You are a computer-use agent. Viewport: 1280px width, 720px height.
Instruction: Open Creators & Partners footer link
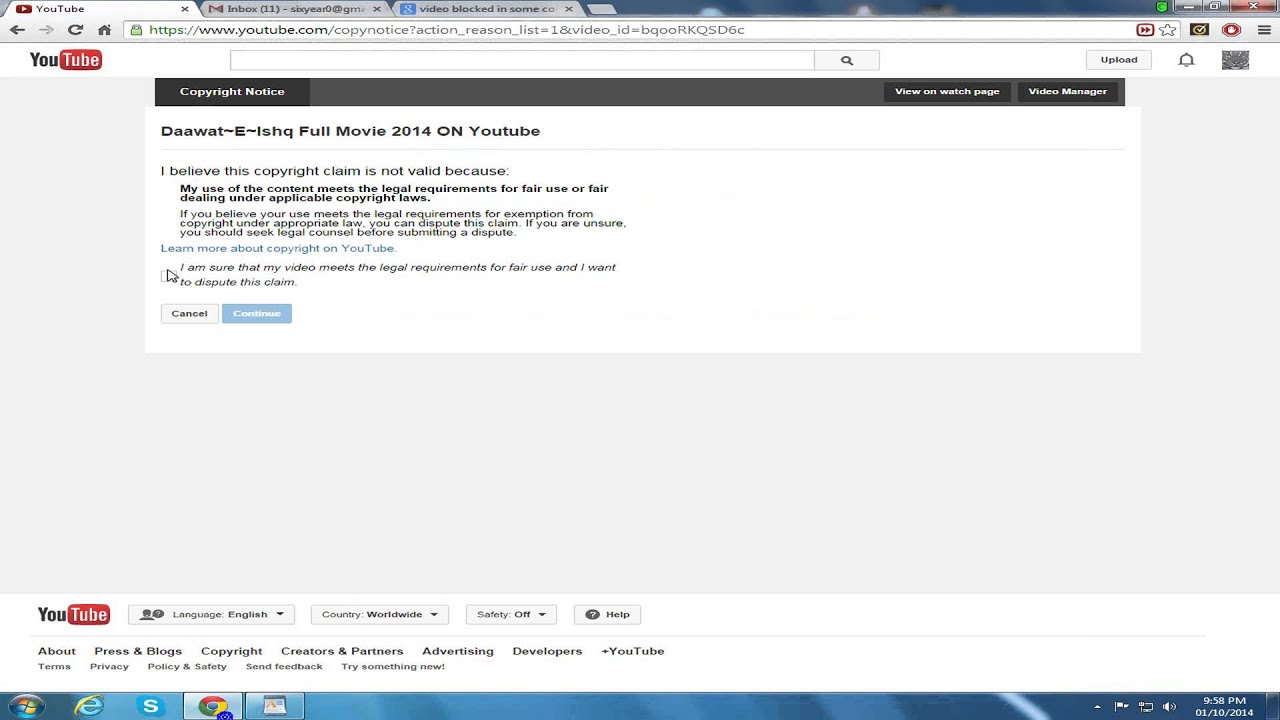pyautogui.click(x=342, y=651)
